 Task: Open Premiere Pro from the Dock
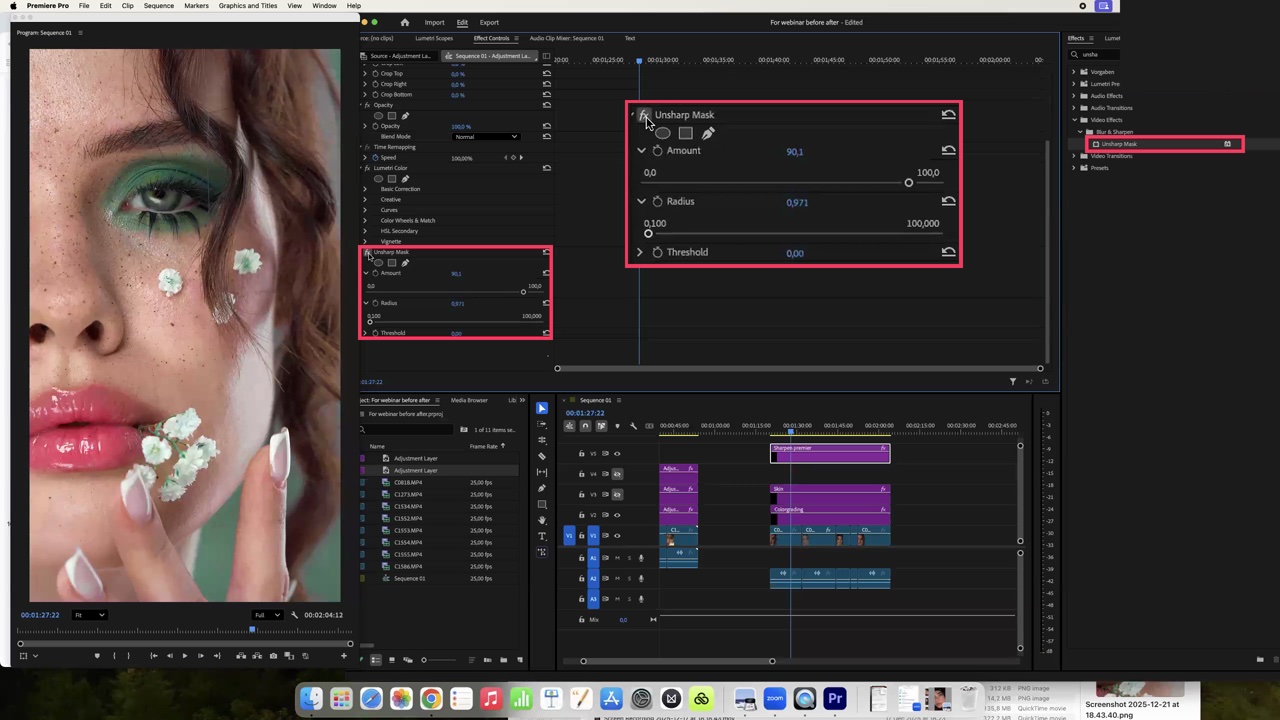pyautogui.click(x=835, y=698)
